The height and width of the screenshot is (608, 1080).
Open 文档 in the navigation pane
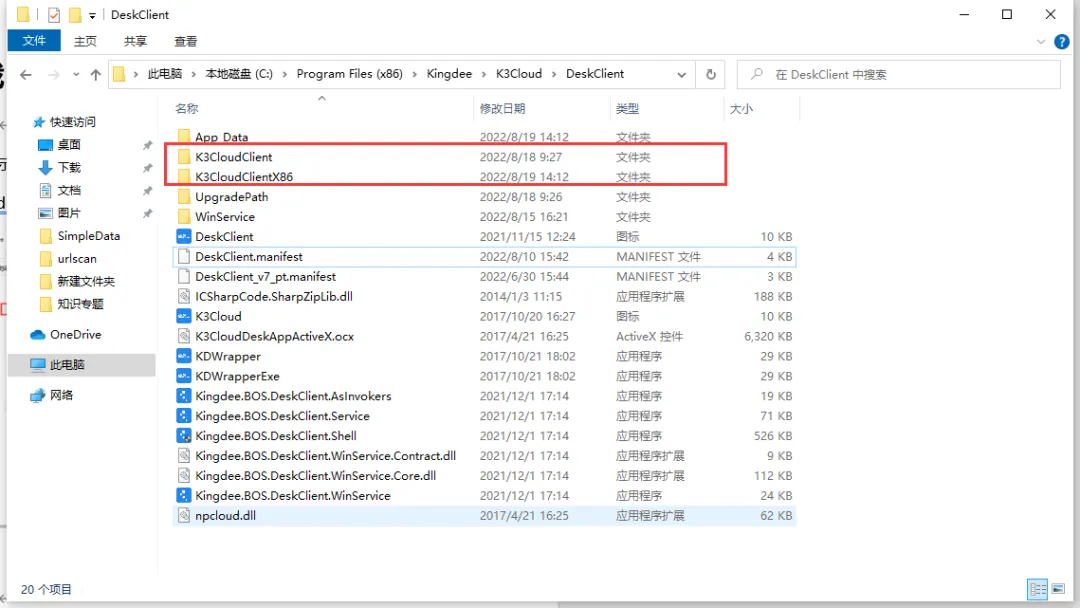(69, 190)
